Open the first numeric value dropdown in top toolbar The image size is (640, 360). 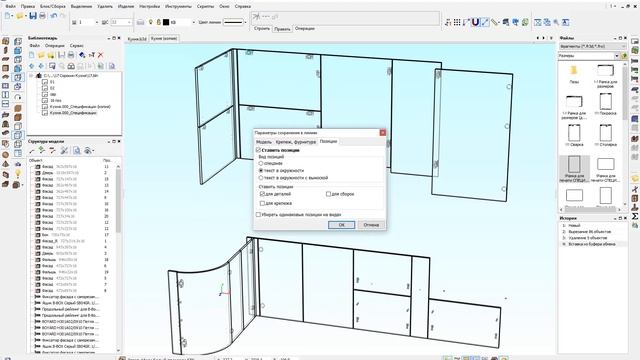coord(96,22)
